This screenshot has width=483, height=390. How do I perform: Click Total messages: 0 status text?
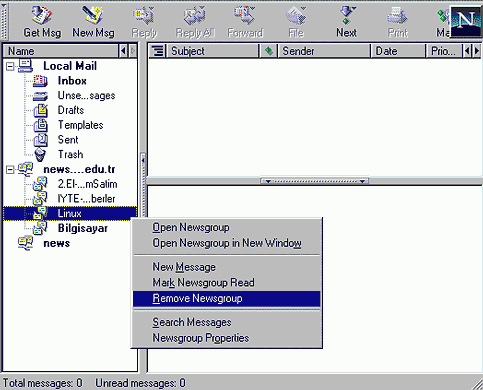(x=42, y=383)
